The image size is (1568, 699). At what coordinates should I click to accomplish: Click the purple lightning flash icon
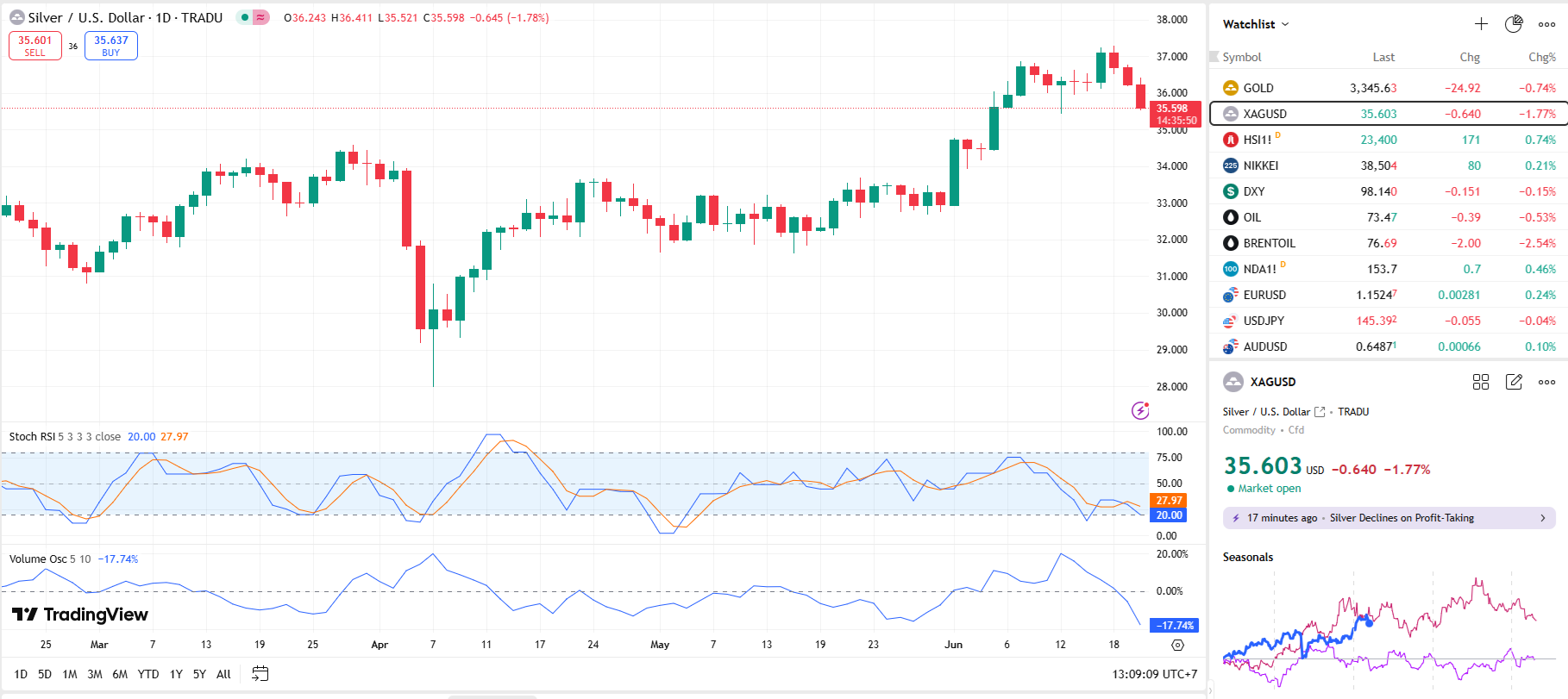(1140, 410)
